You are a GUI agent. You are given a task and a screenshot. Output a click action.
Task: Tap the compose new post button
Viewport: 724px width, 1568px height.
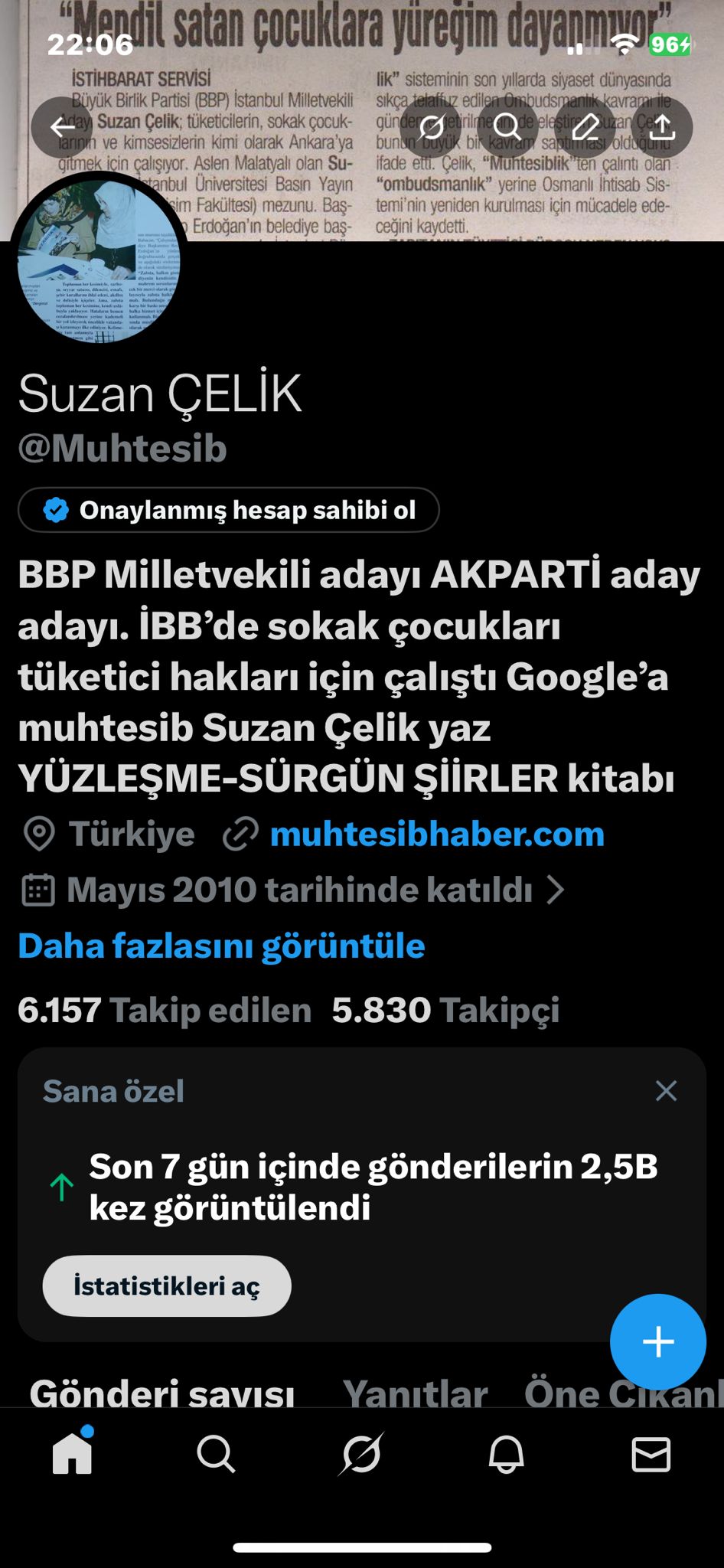[657, 1341]
